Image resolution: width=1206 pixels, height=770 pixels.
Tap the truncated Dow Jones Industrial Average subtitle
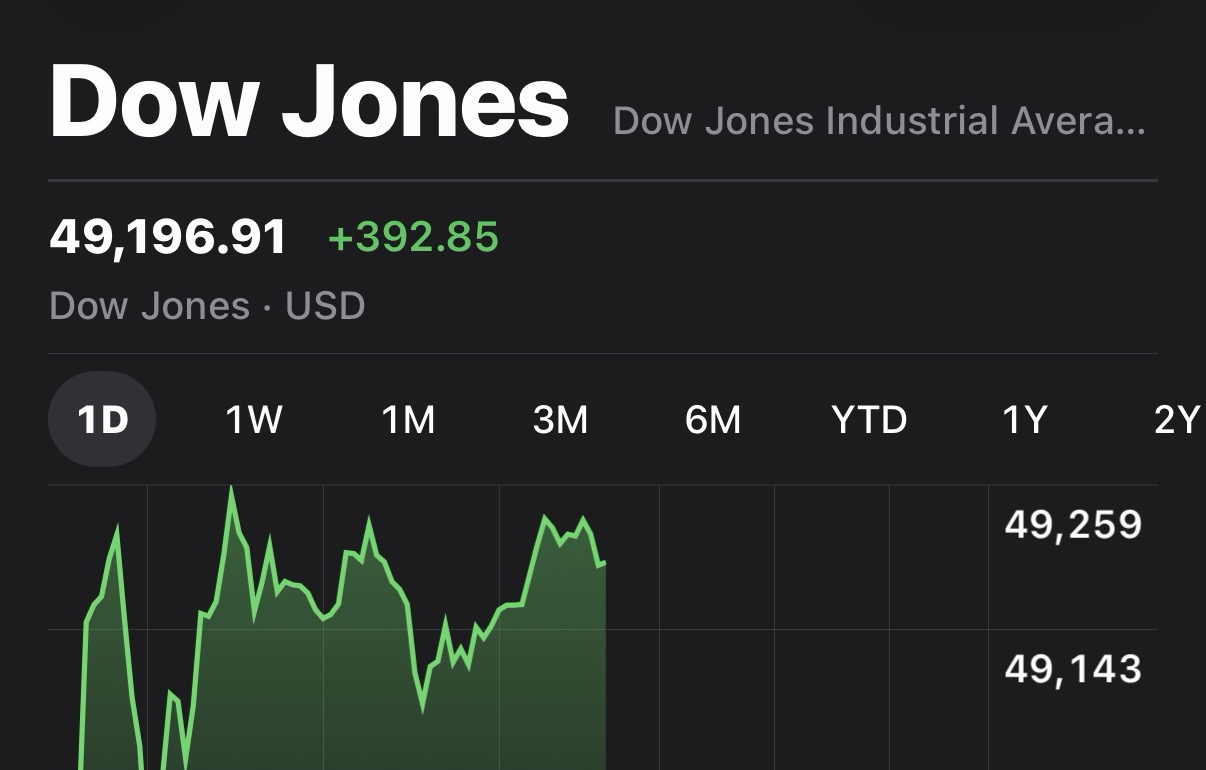879,122
